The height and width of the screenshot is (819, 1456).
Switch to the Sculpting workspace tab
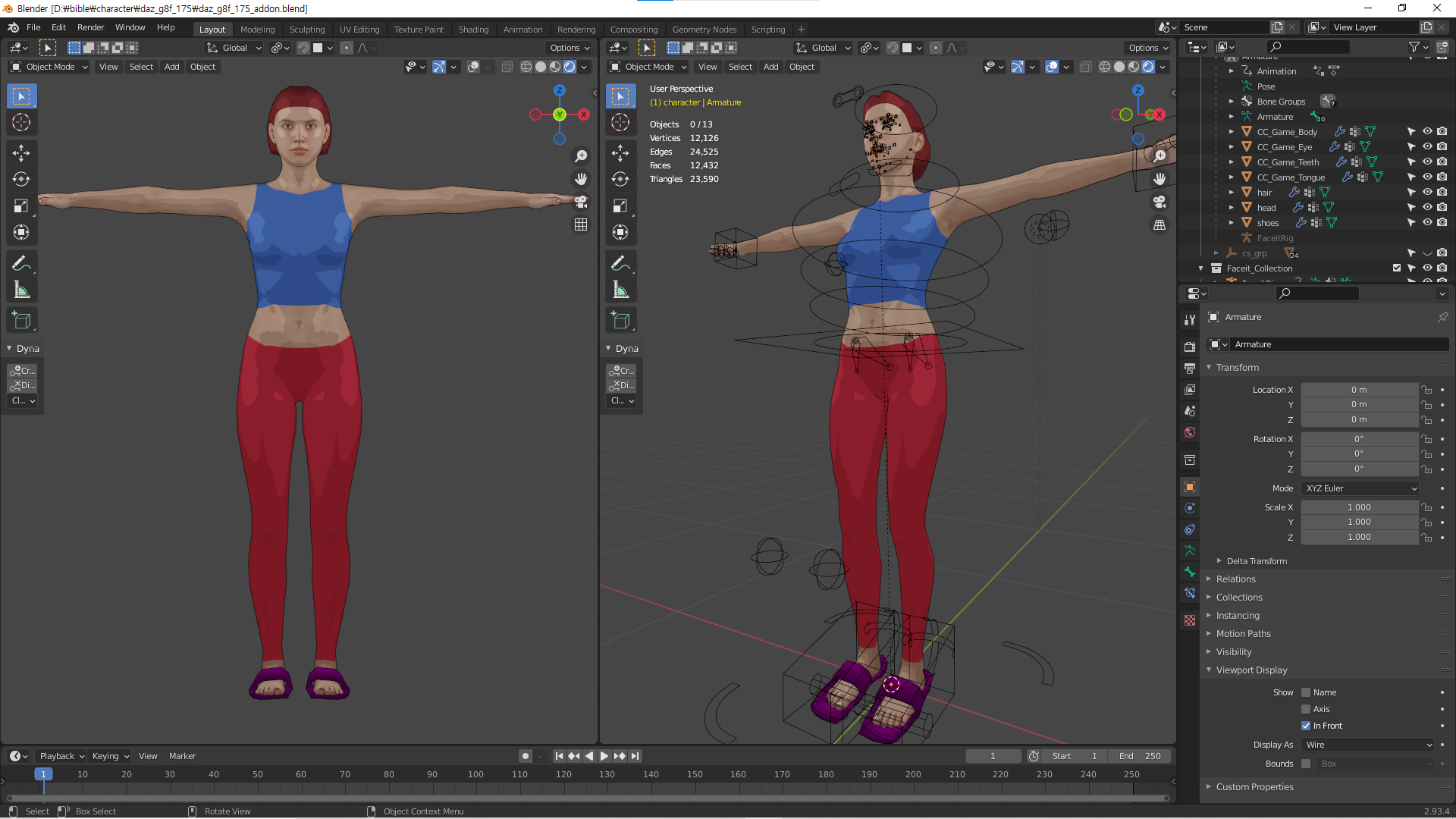(x=306, y=30)
